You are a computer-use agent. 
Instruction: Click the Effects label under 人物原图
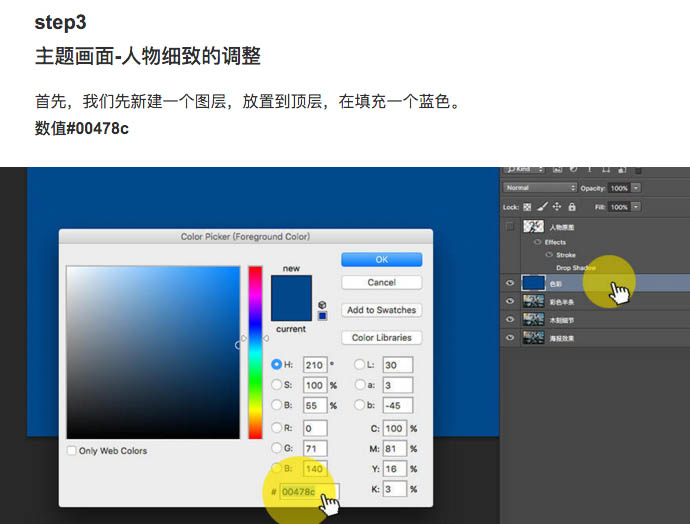(x=555, y=242)
